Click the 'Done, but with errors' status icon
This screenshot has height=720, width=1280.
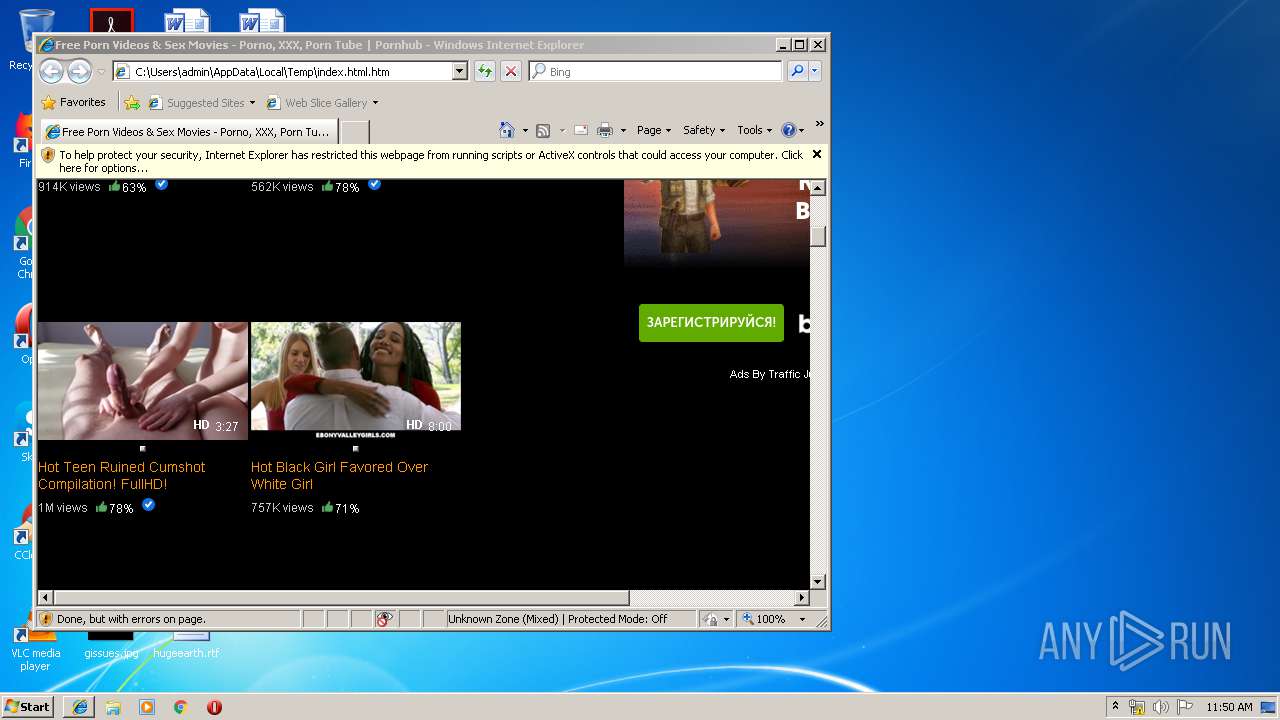coord(46,619)
